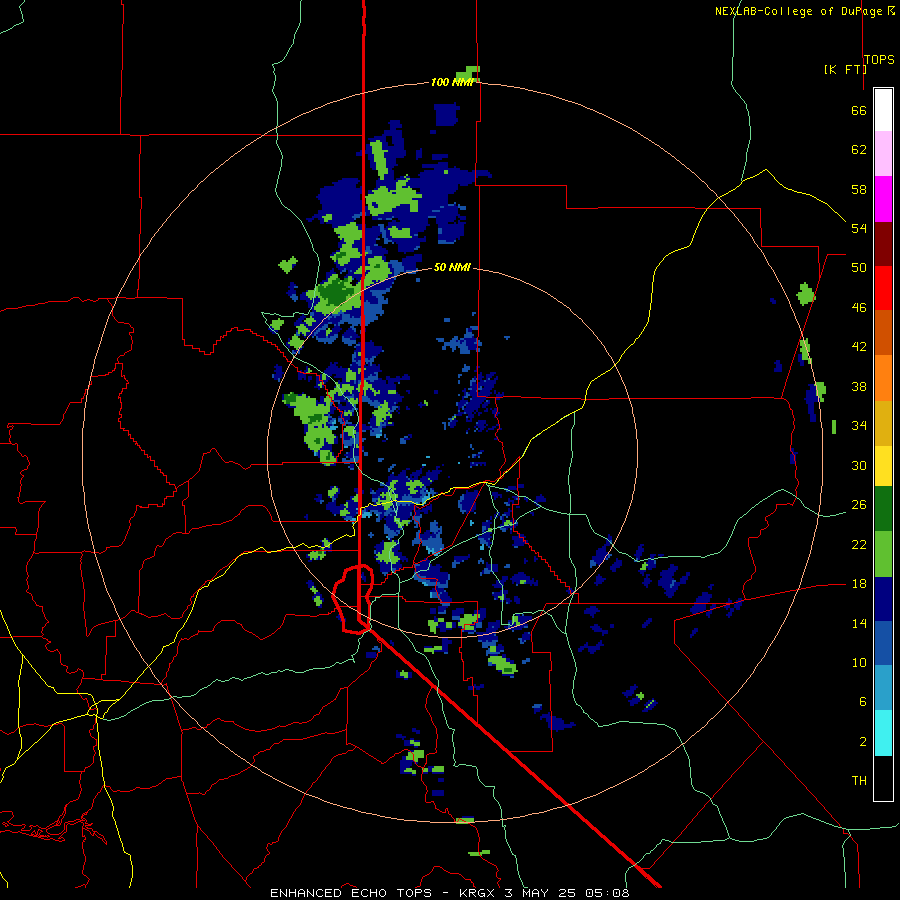Viewport: 900px width, 900px height.
Task: Click the [K FT] units label
Action: point(845,69)
